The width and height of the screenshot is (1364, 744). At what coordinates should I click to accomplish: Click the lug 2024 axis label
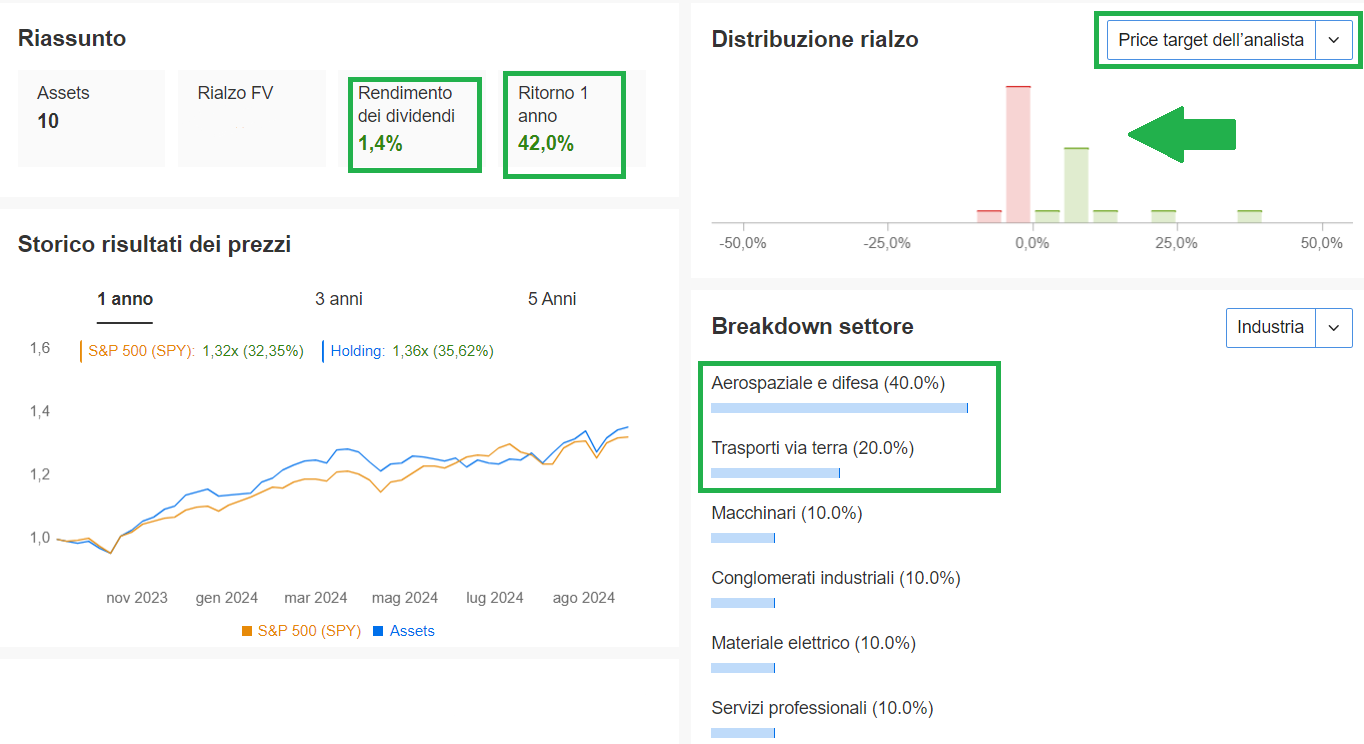pyautogui.click(x=495, y=598)
